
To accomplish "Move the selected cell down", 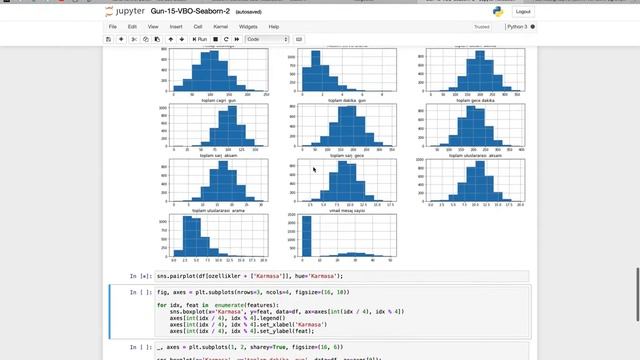I will [182, 39].
